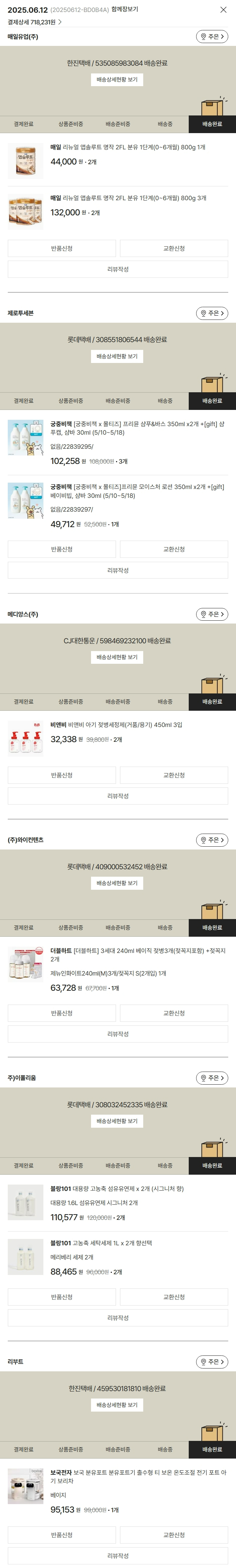View CJ대한통운 598469232100 delivery tracking details

(117, 657)
